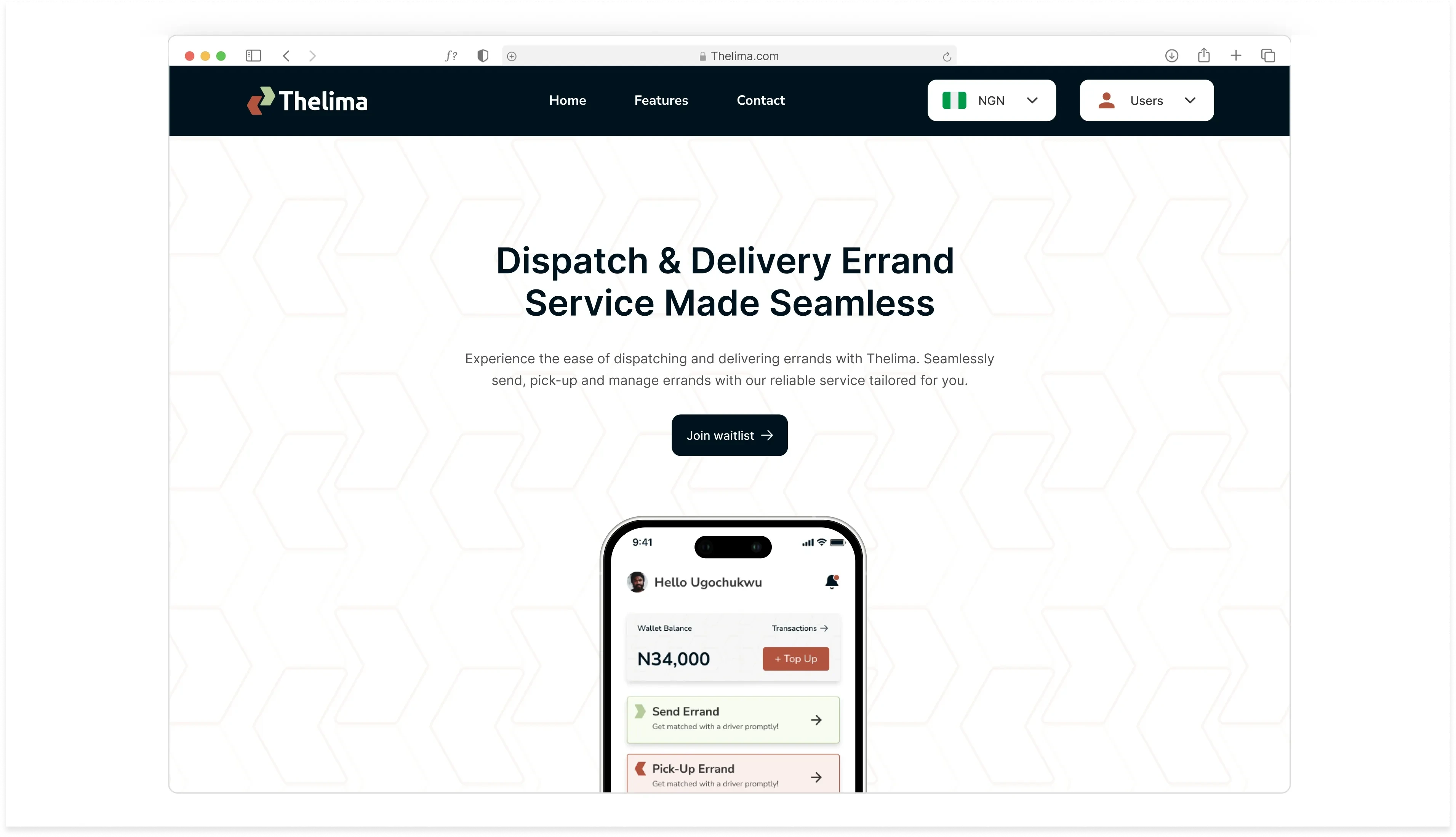Click the Home navigation menu item
The width and height of the screenshot is (1456, 837).
point(567,100)
